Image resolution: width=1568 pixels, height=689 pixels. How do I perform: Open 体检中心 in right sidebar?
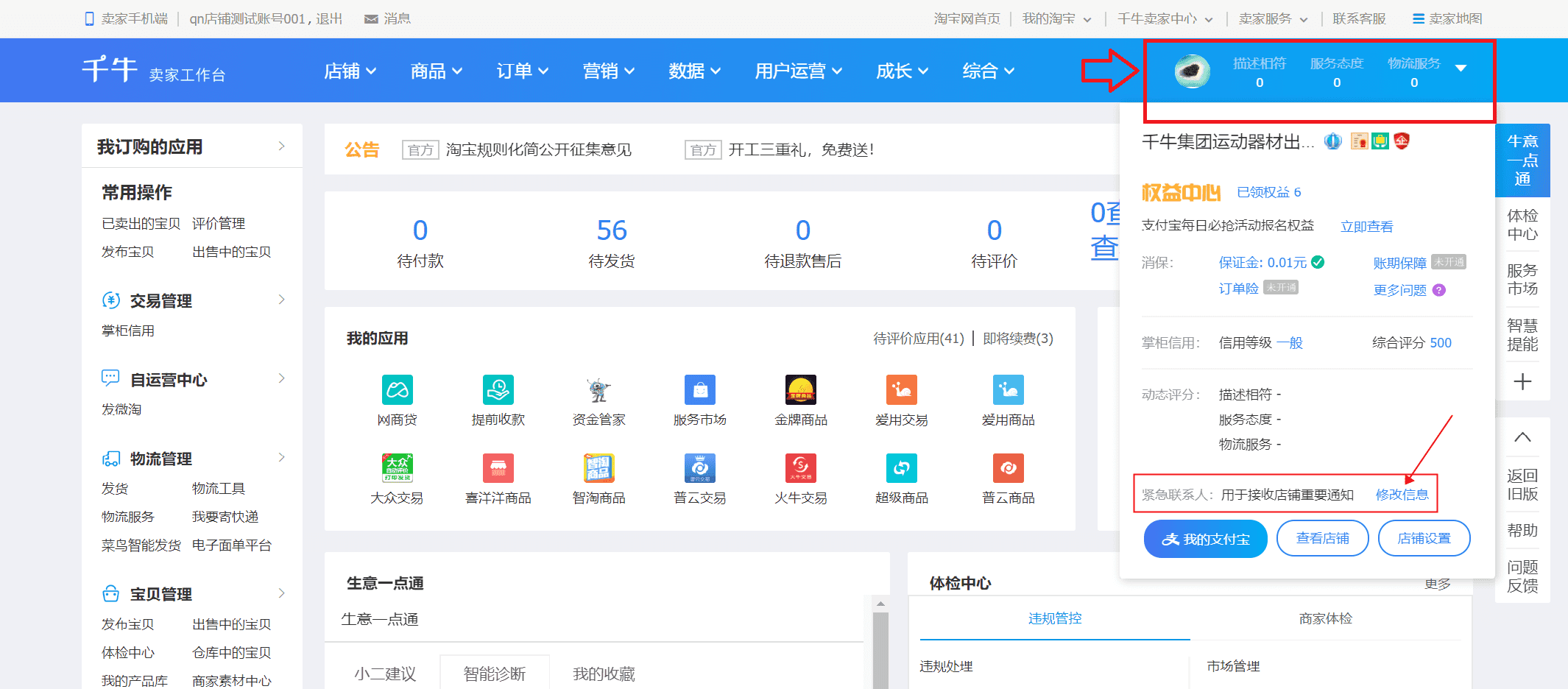pos(1522,225)
